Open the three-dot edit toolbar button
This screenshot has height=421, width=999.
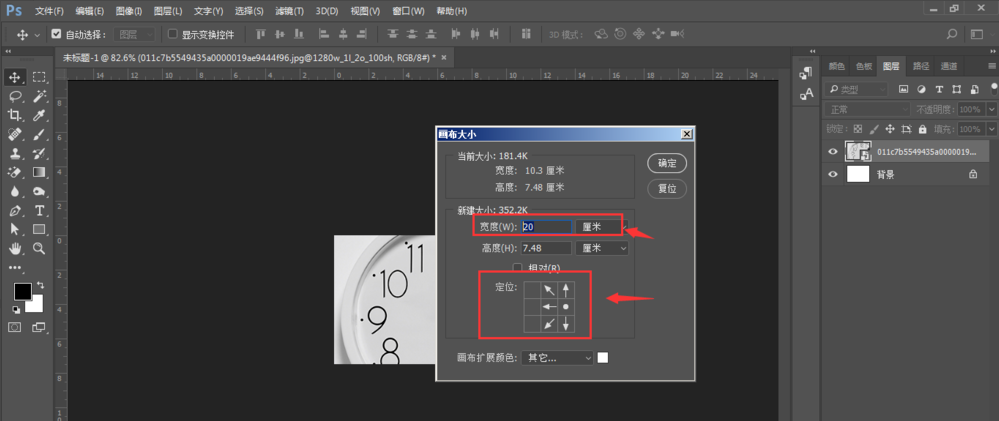click(14, 268)
